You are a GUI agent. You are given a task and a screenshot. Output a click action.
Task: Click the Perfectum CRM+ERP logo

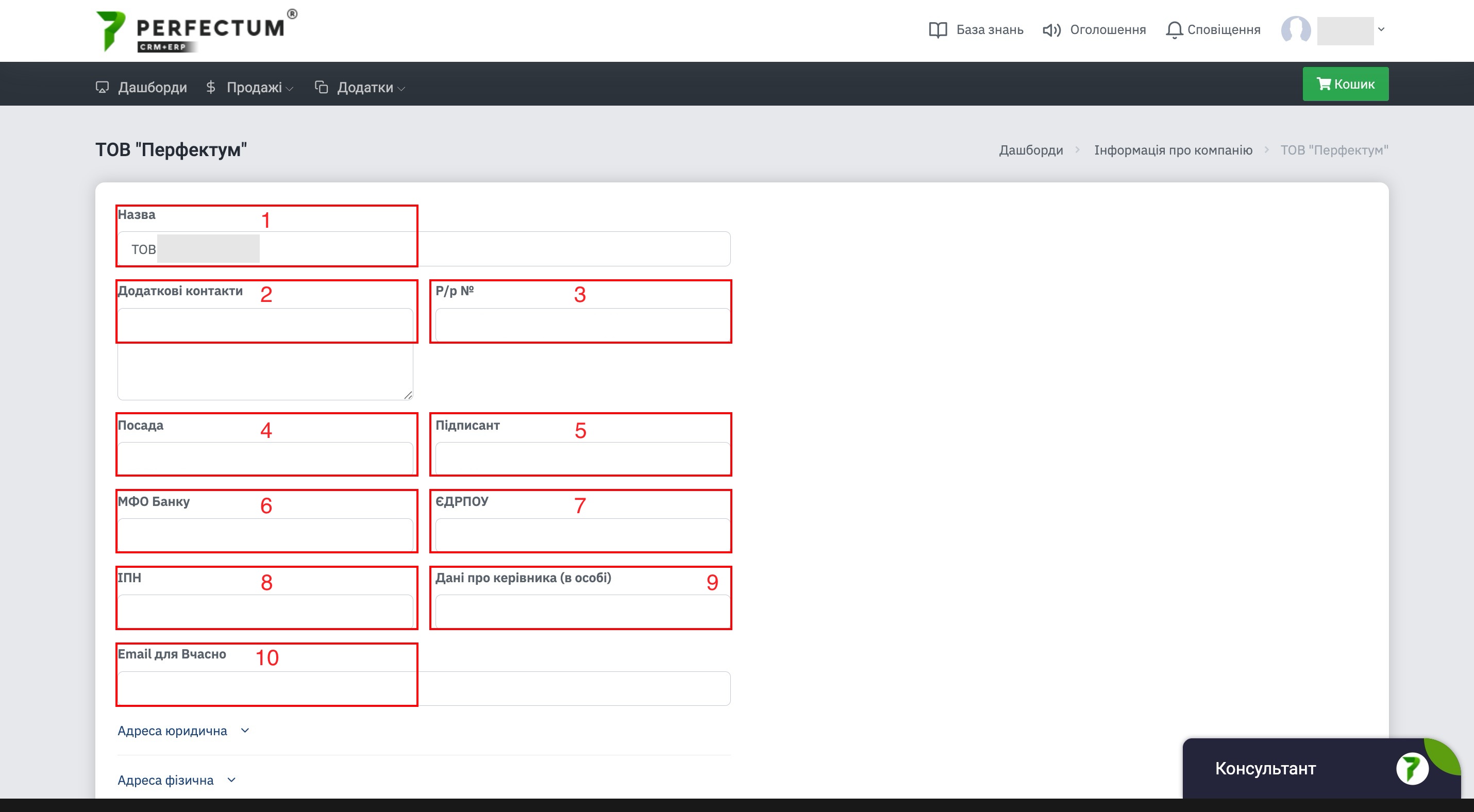pyautogui.click(x=196, y=31)
